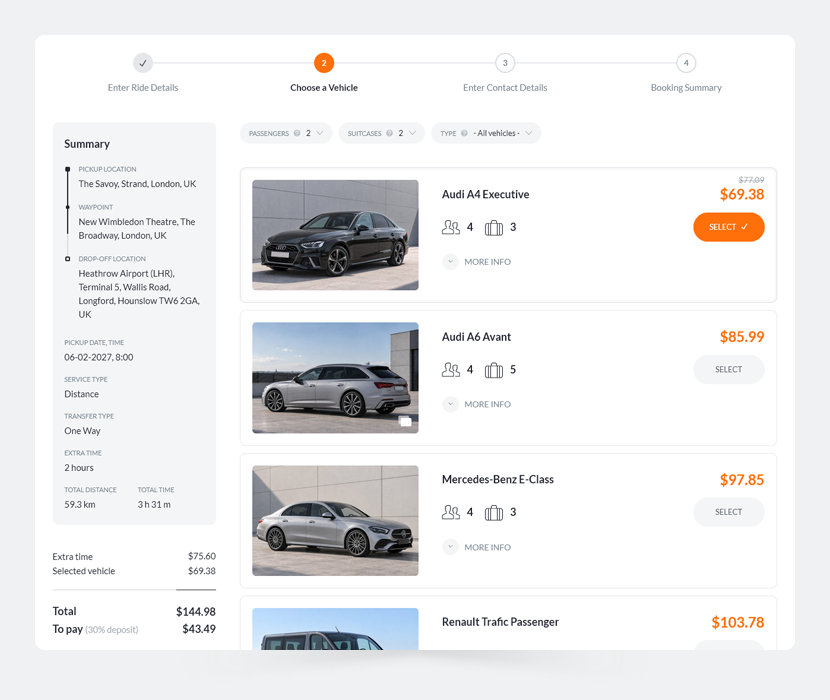Click the $97.85 price
The image size is (830, 700).
coord(742,480)
